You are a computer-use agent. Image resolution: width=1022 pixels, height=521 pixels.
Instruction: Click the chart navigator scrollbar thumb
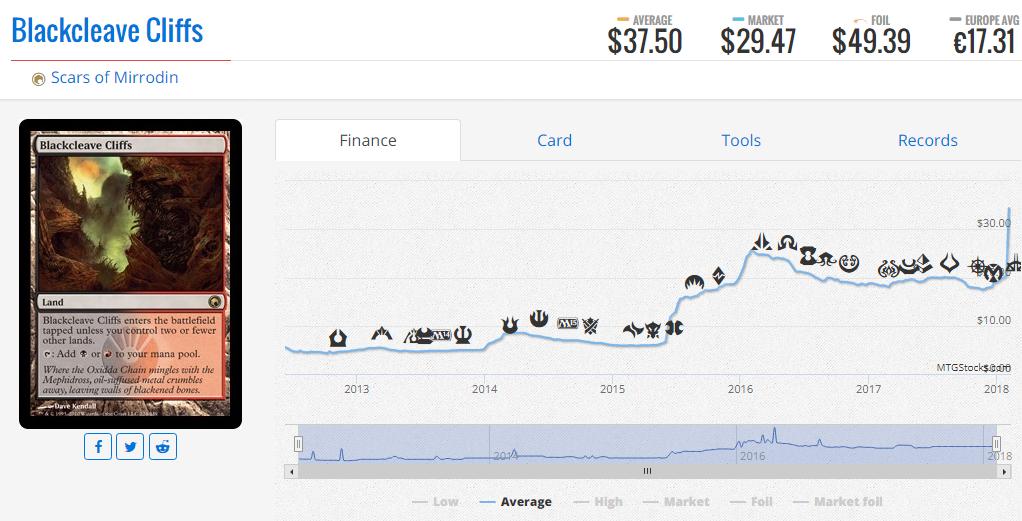(x=647, y=471)
